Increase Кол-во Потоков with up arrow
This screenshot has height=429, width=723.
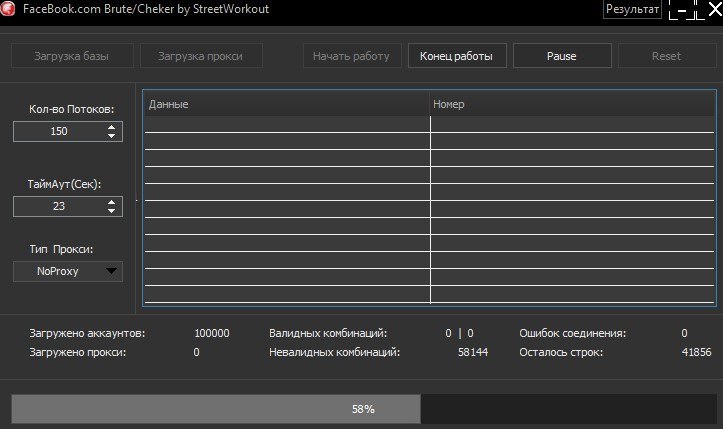tap(111, 127)
